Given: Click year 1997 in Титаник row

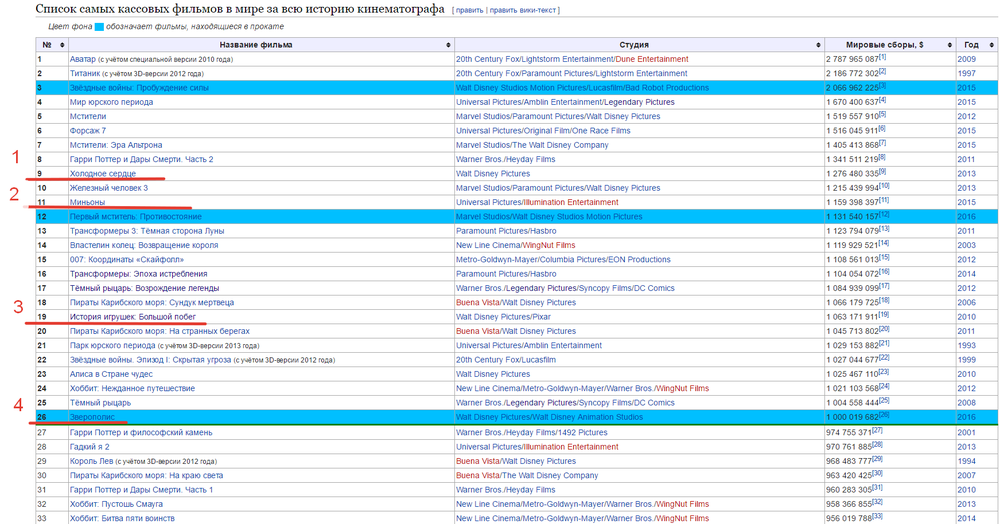Looking at the screenshot, I should pos(966,74).
